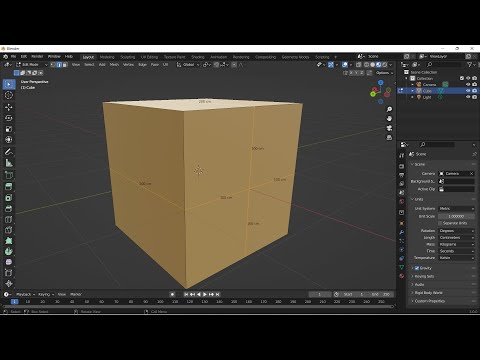480x360 pixels.
Task: Select the Shrink/Fatten tool
Action: point(9,284)
